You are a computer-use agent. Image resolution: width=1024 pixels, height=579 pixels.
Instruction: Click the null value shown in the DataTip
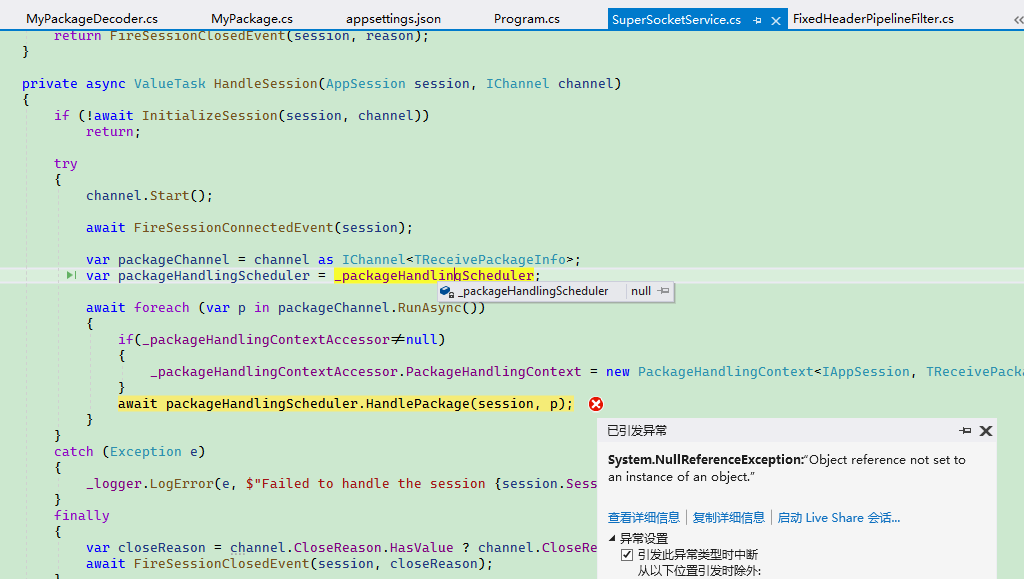pyautogui.click(x=641, y=291)
